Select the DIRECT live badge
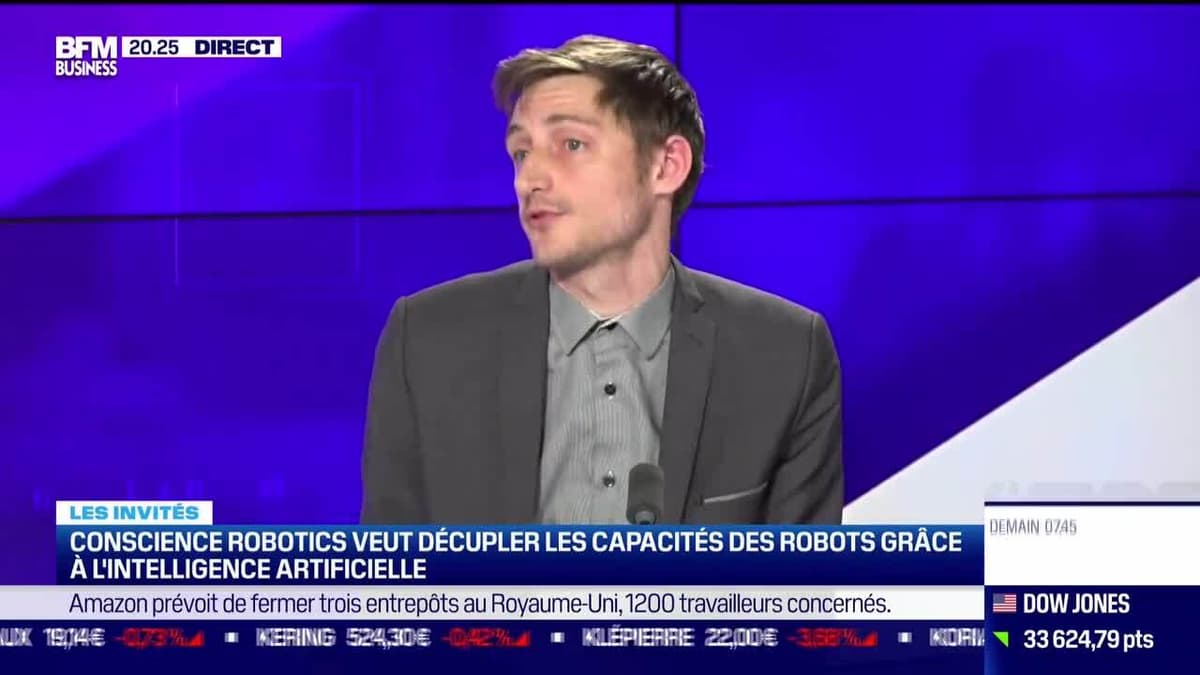 235,47
